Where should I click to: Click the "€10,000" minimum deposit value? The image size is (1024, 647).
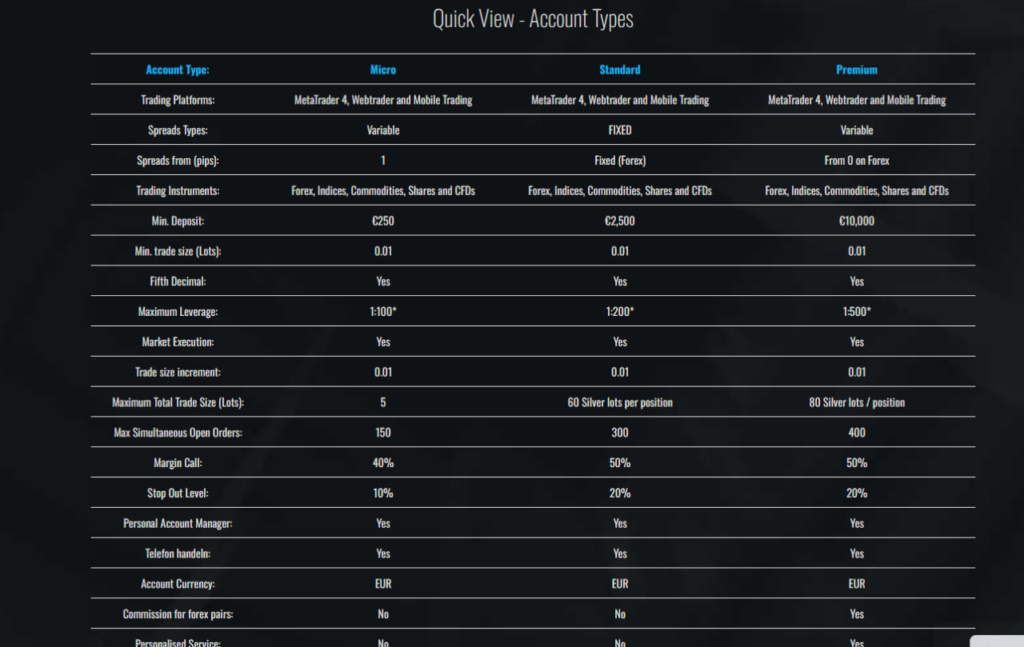[x=857, y=221]
